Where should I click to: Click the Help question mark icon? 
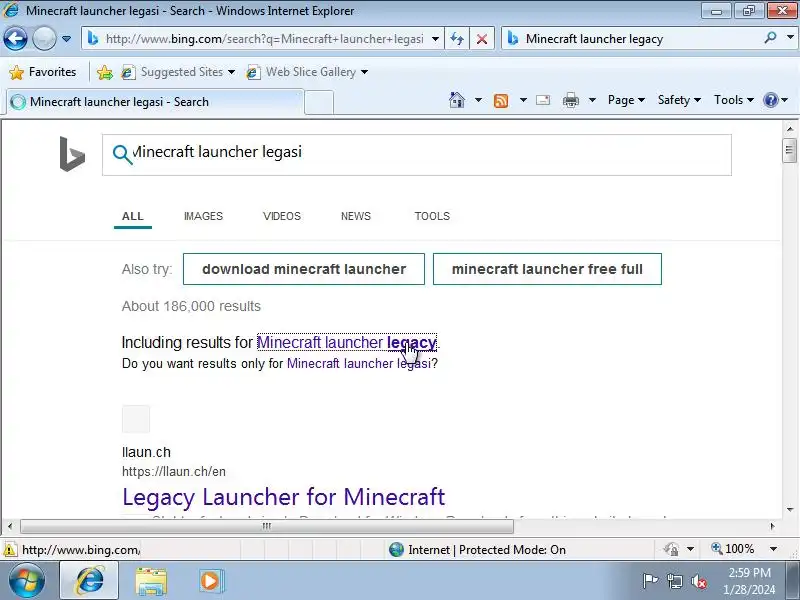tap(770, 100)
